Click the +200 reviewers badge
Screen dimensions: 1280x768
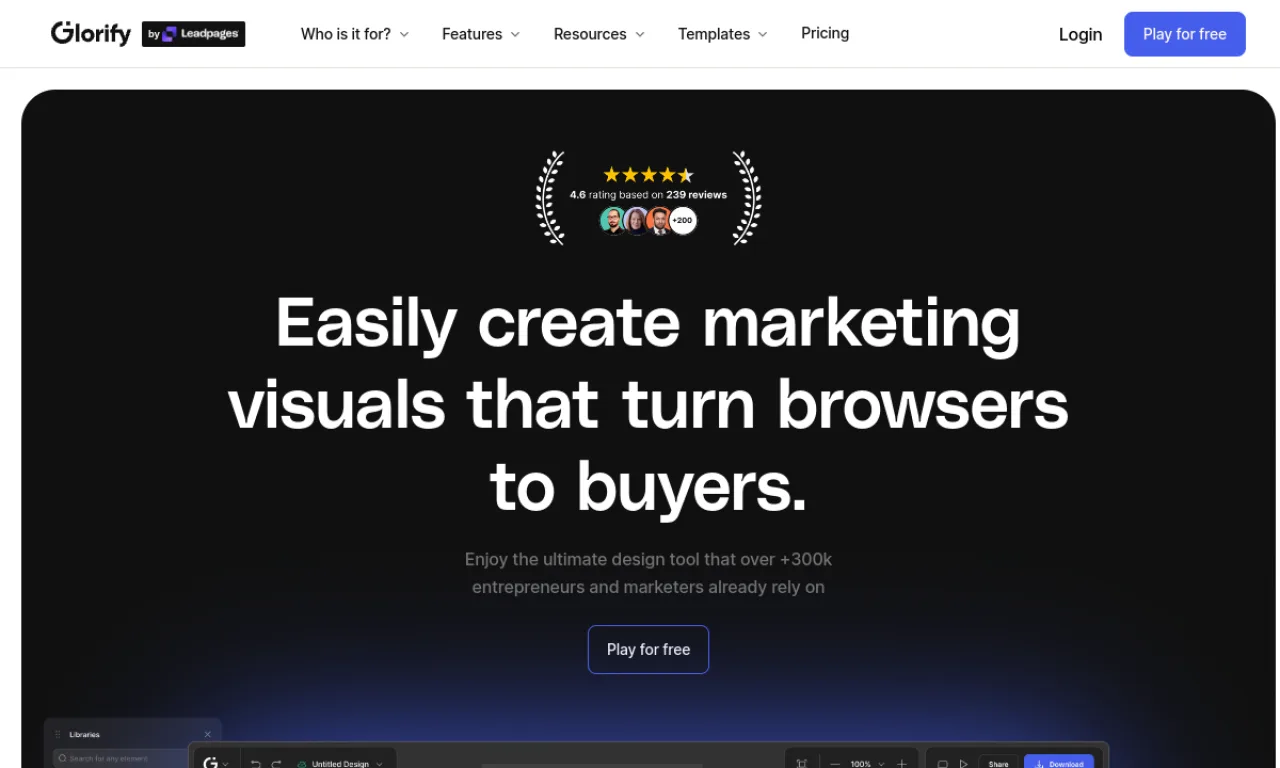click(x=683, y=221)
